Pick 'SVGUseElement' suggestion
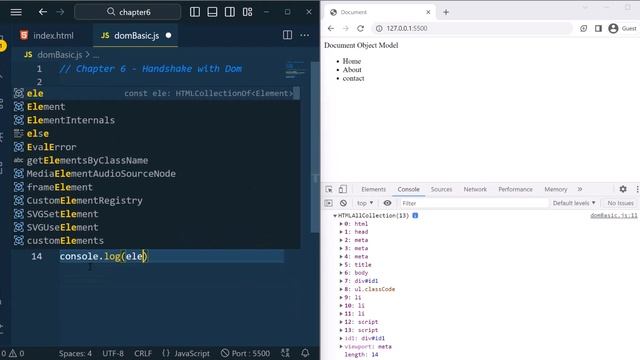Screen dimensions: 640x360 click(x=156, y=227)
